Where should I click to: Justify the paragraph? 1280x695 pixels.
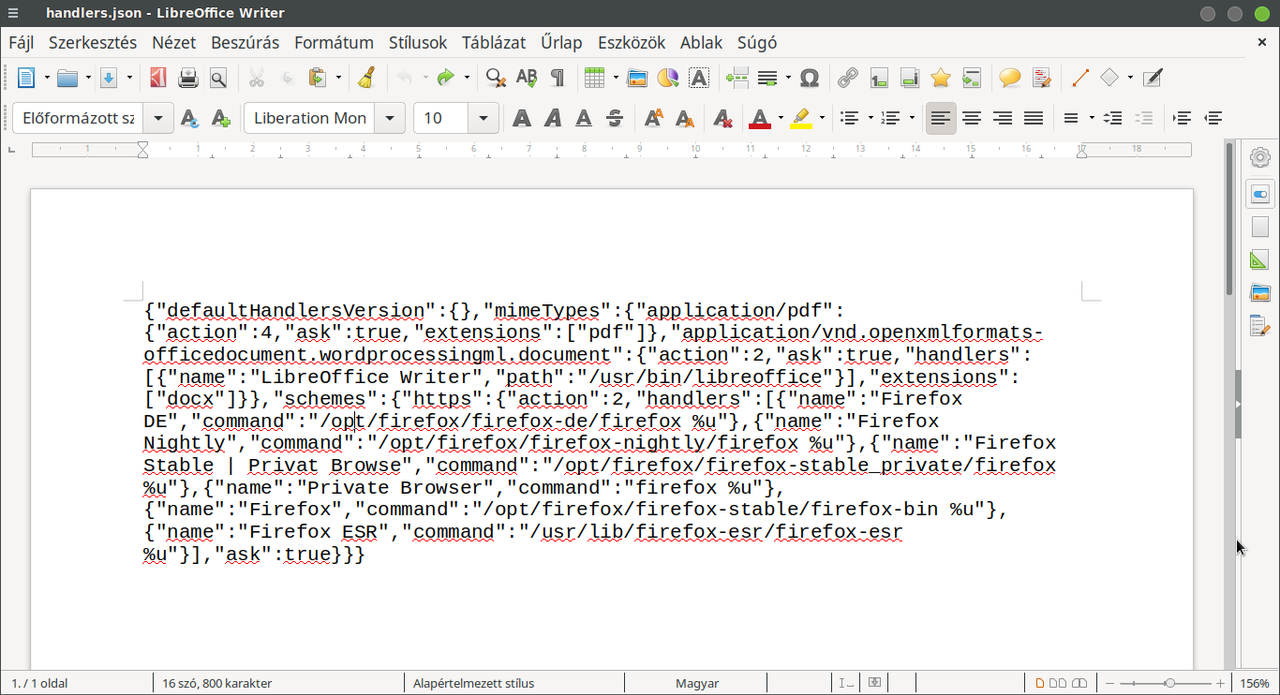1033,118
